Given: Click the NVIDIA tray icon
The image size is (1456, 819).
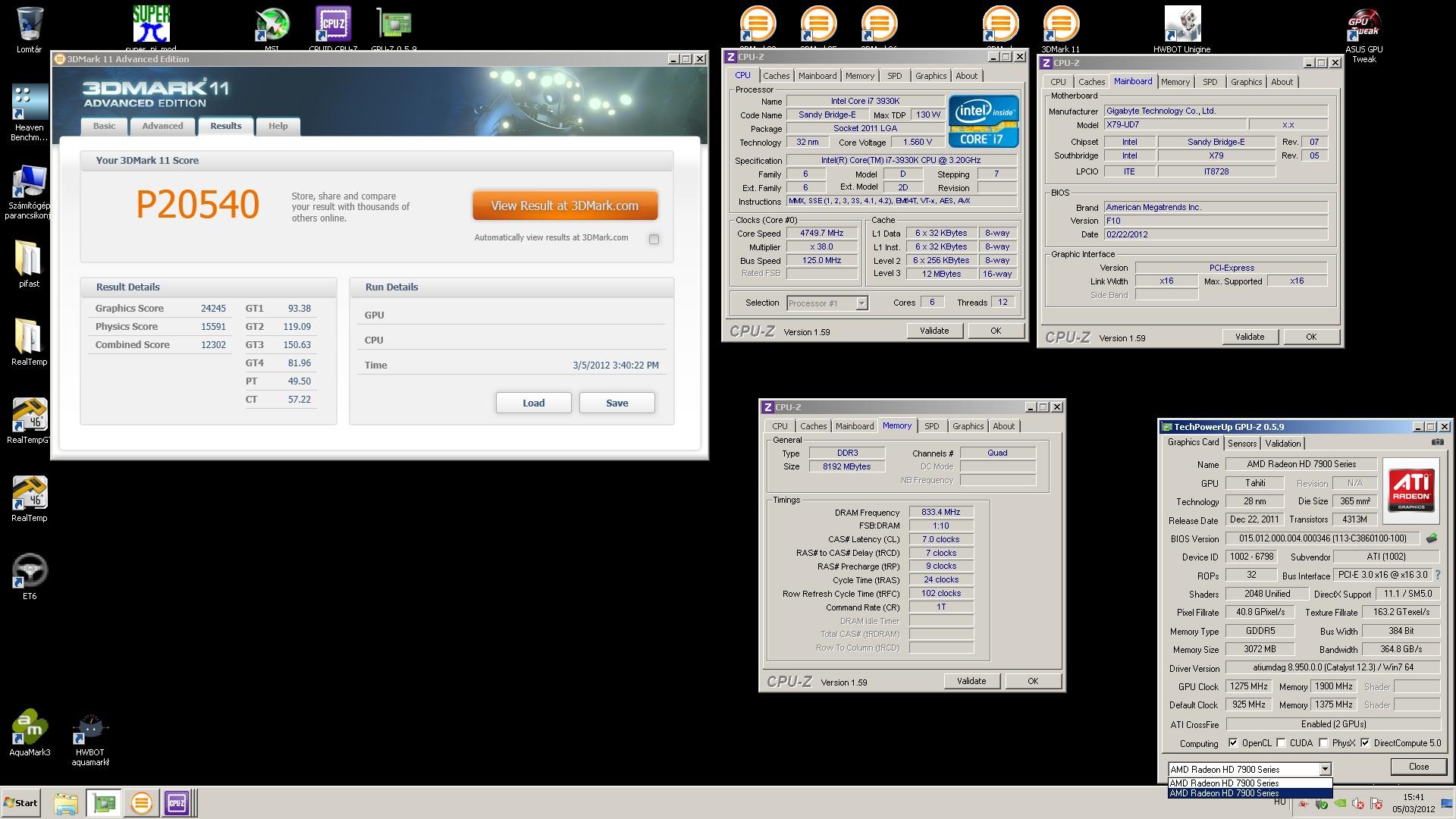Looking at the screenshot, I should [x=1340, y=804].
